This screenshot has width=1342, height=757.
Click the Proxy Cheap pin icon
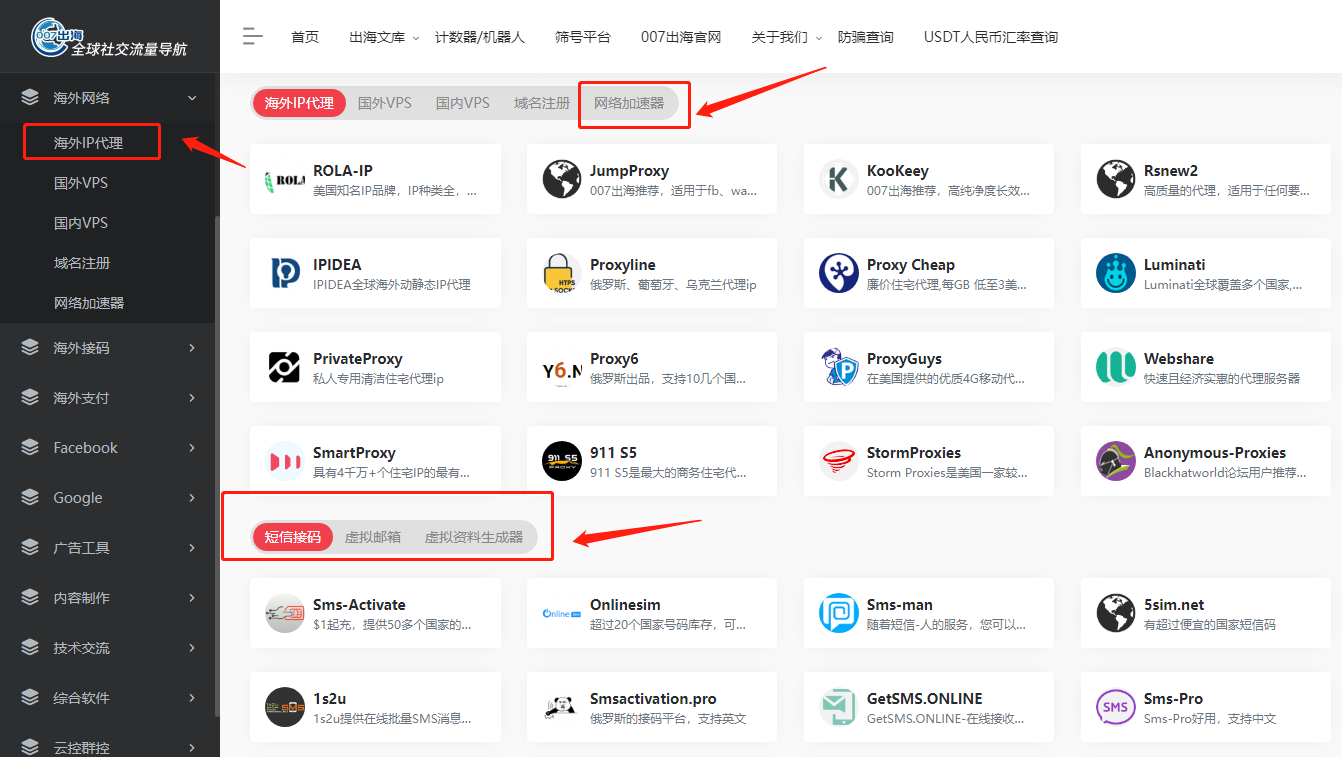tap(839, 274)
